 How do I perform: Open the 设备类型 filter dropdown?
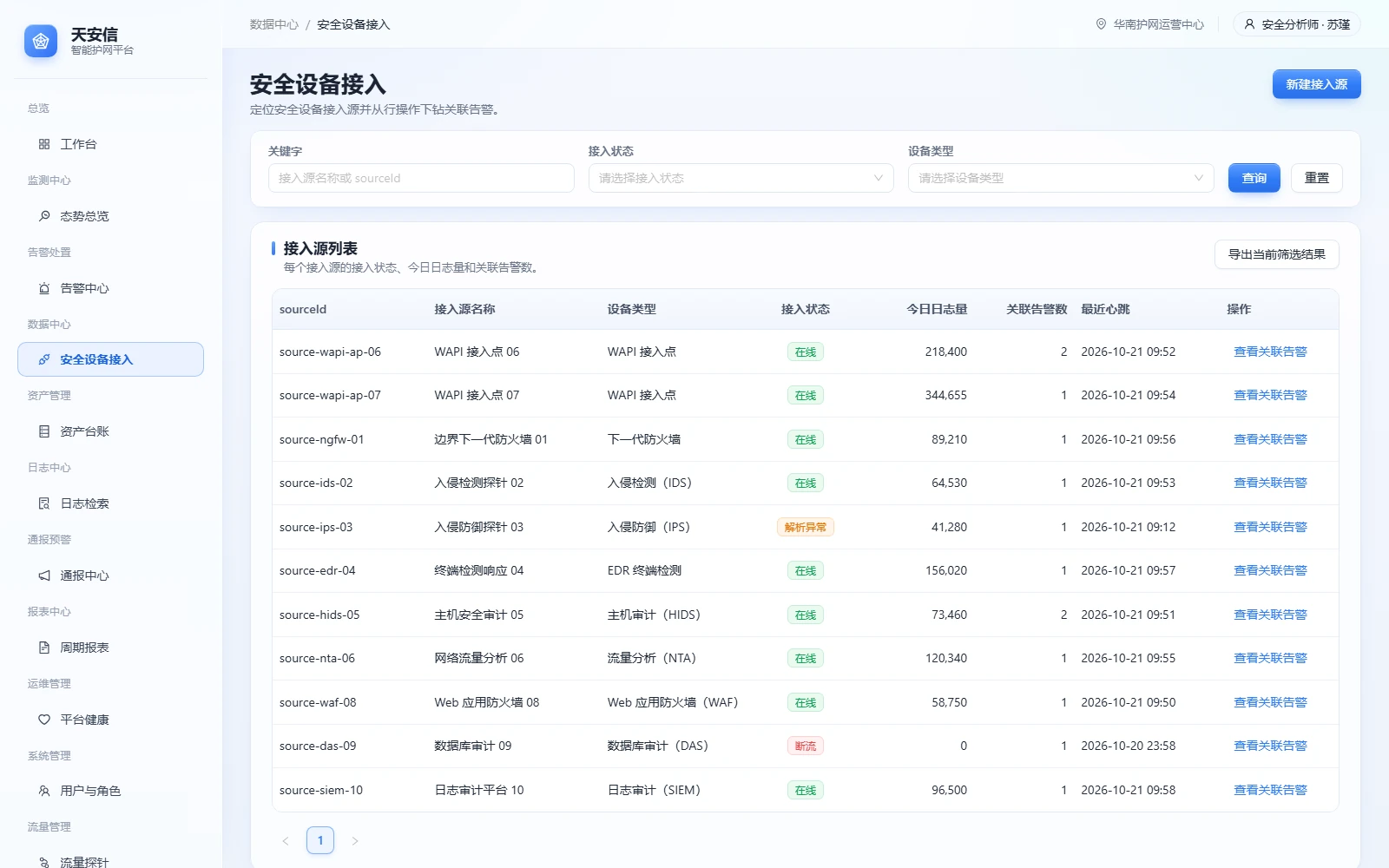coord(1061,178)
